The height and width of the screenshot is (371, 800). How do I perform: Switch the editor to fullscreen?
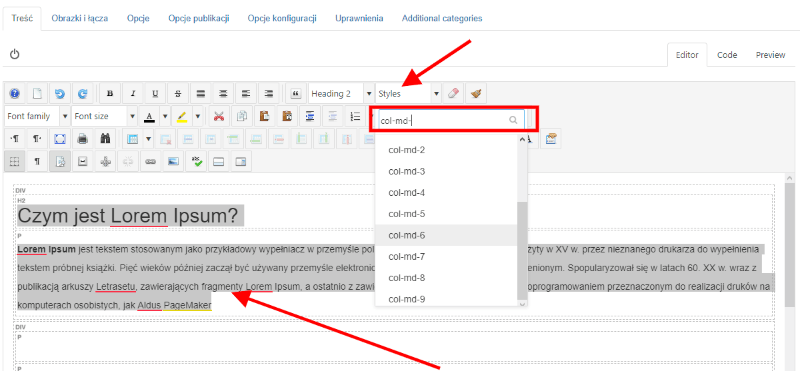[x=60, y=139]
